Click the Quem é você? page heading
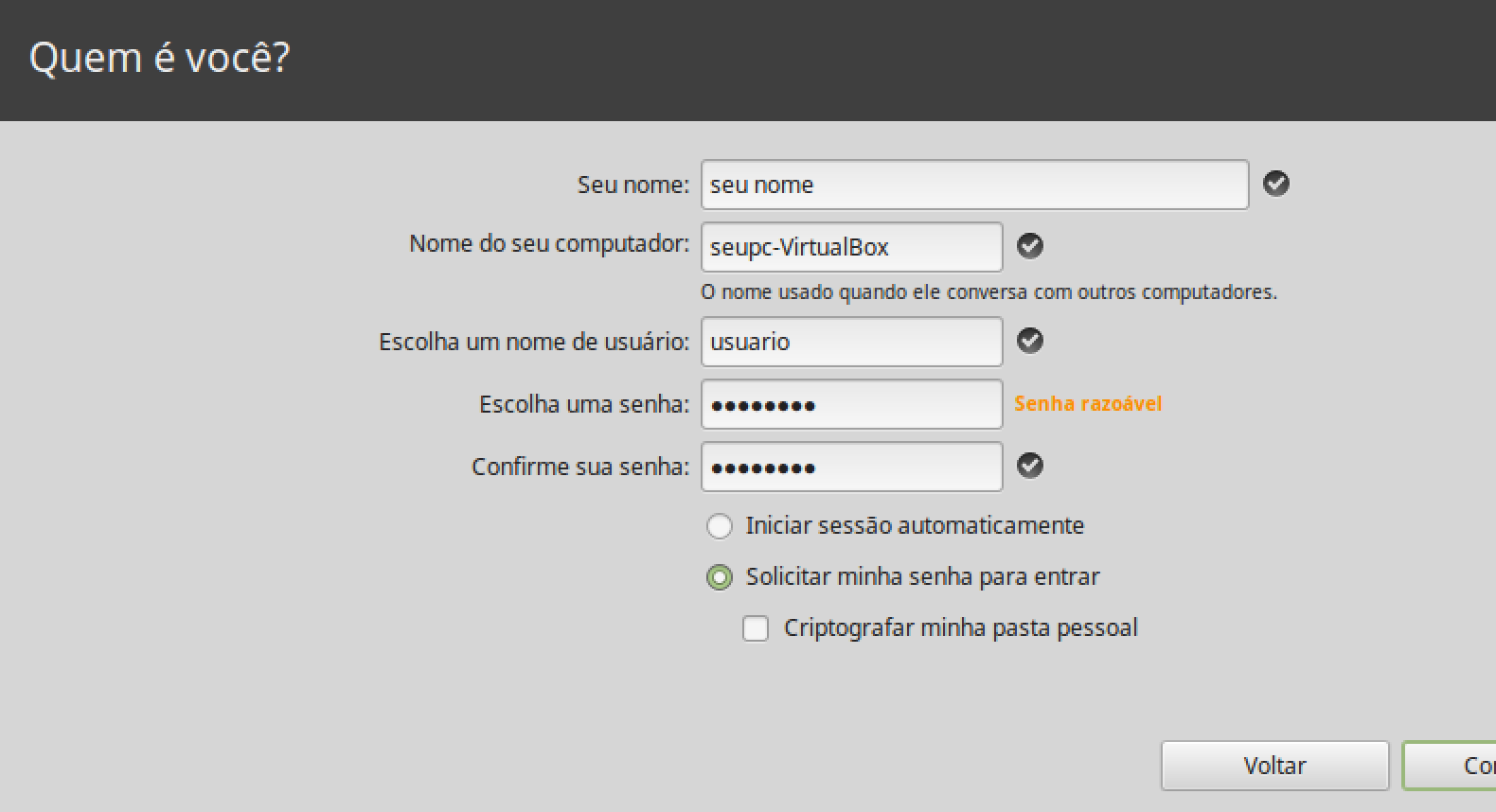Screen dimensions: 1496x812 (159, 59)
